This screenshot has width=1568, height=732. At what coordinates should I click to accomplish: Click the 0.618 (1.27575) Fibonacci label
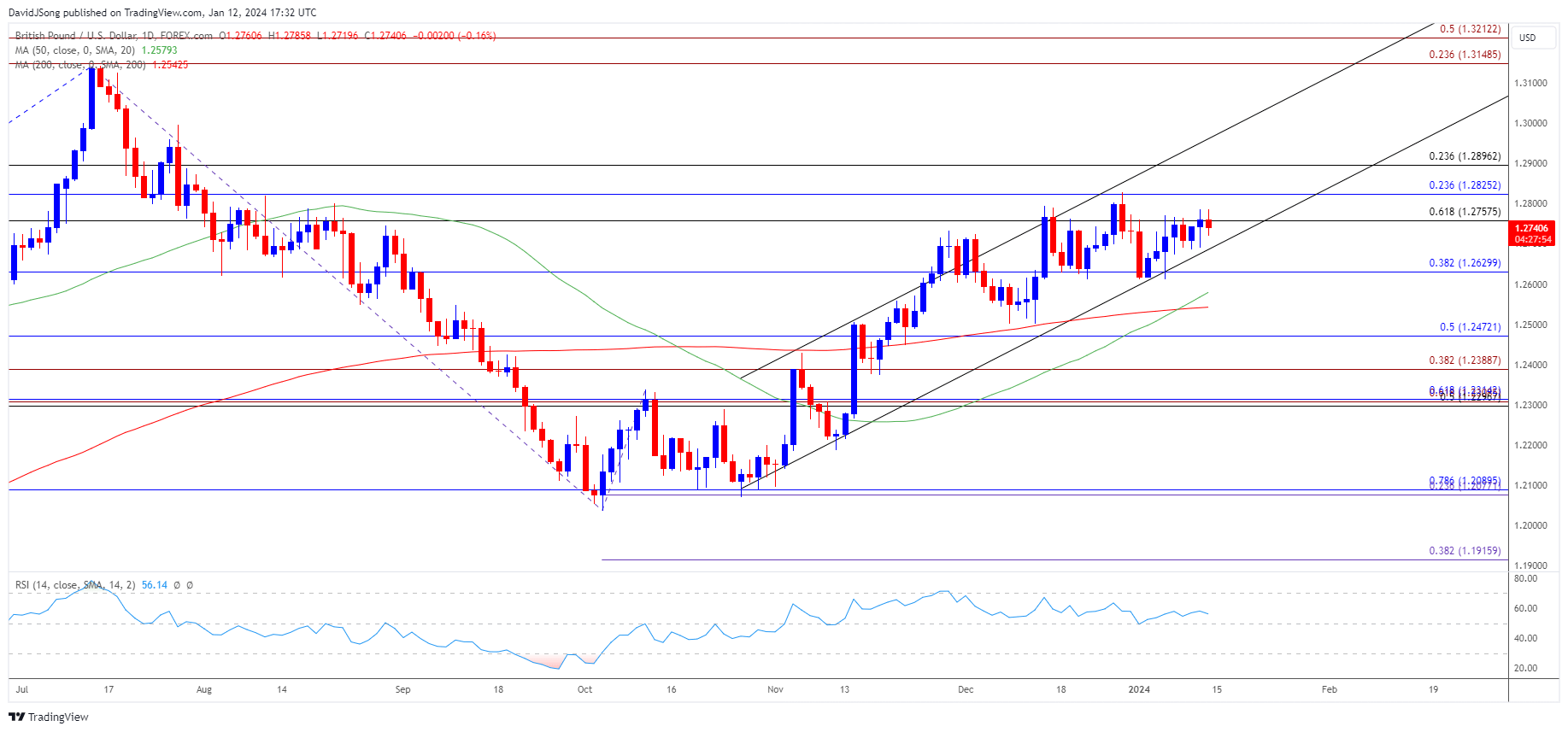[1465, 212]
